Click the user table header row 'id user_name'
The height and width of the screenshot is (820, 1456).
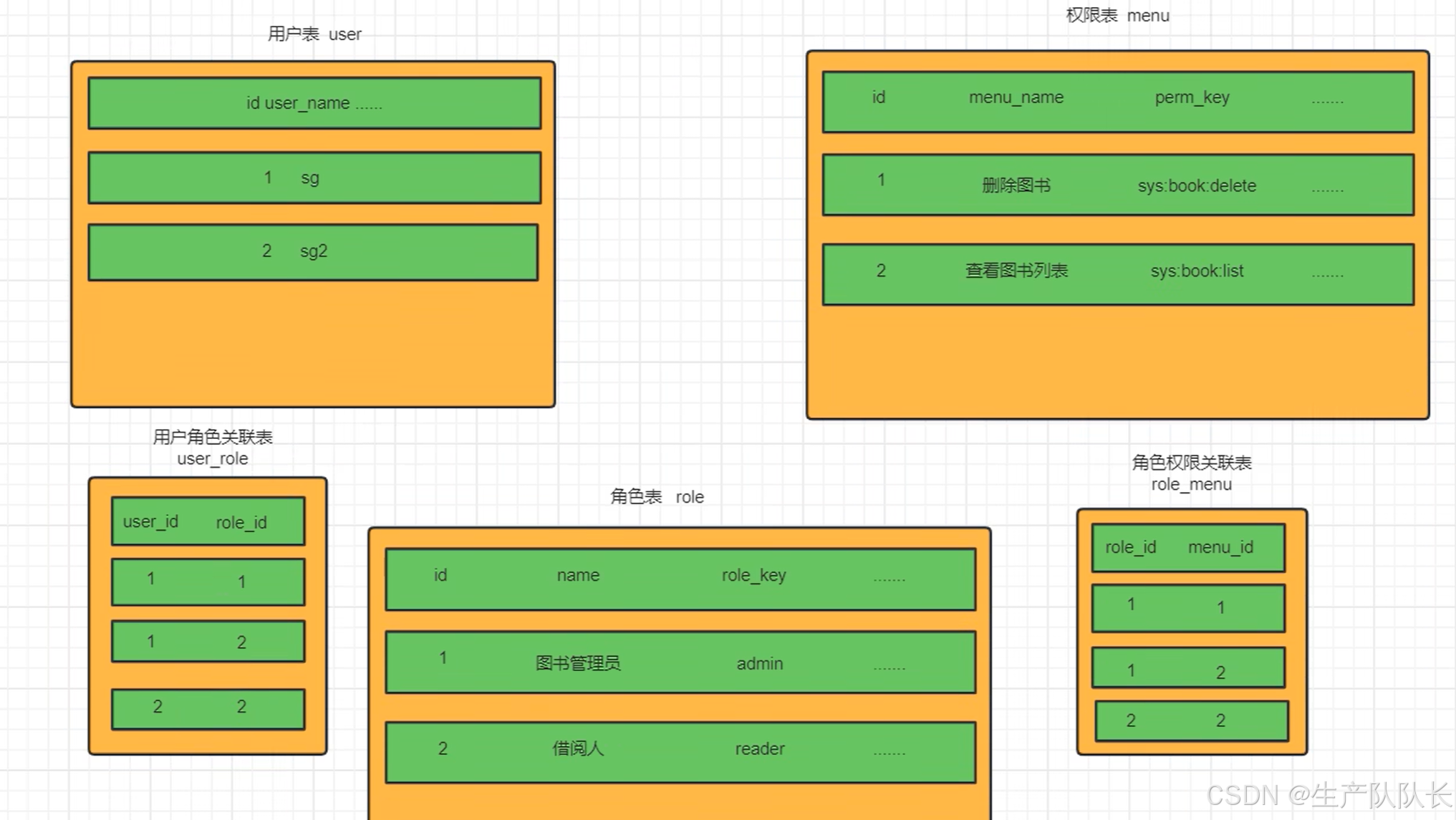click(314, 102)
